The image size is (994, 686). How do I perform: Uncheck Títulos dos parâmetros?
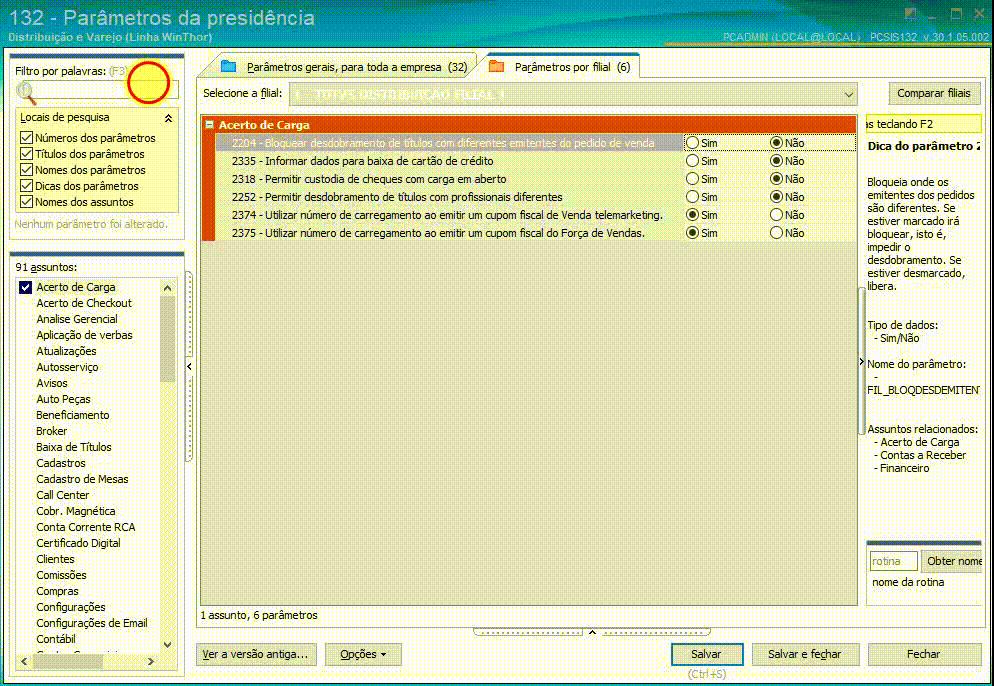click(26, 153)
